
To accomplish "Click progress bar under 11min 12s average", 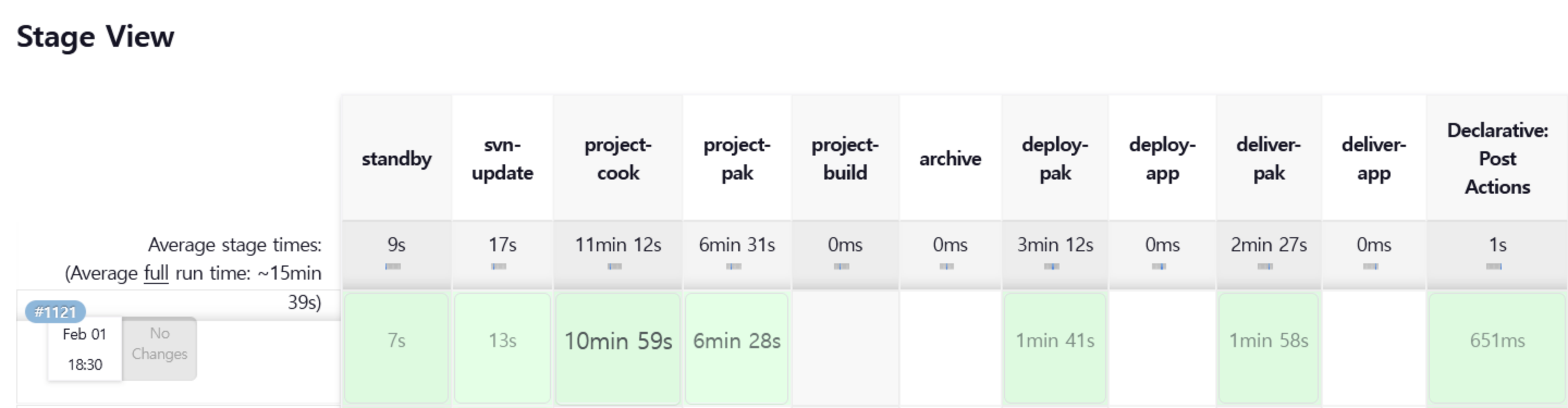I will pos(615,267).
